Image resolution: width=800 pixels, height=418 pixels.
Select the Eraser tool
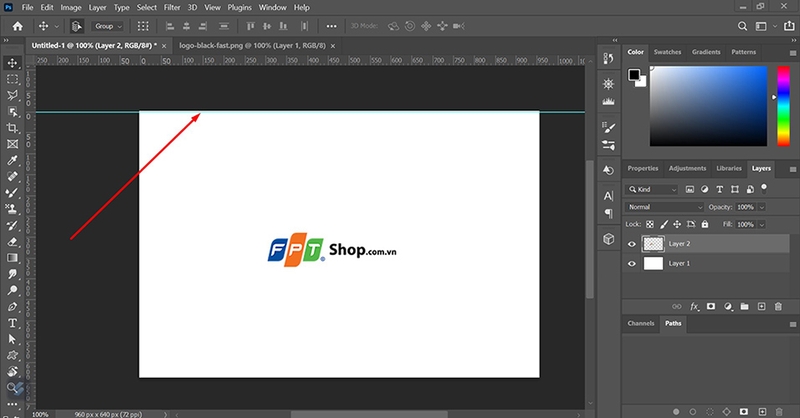[x=12, y=241]
